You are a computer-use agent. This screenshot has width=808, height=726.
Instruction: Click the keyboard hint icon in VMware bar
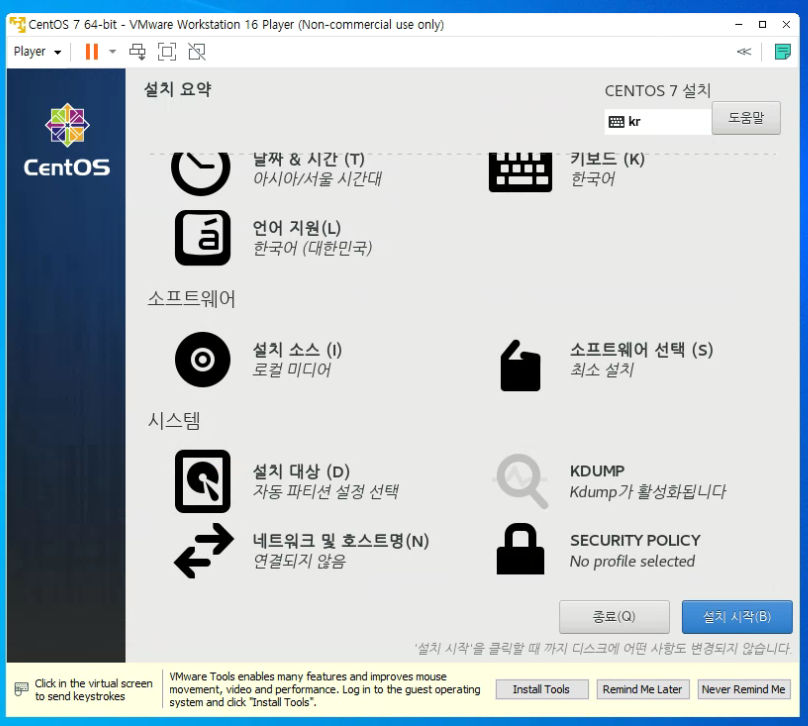tap(21, 689)
